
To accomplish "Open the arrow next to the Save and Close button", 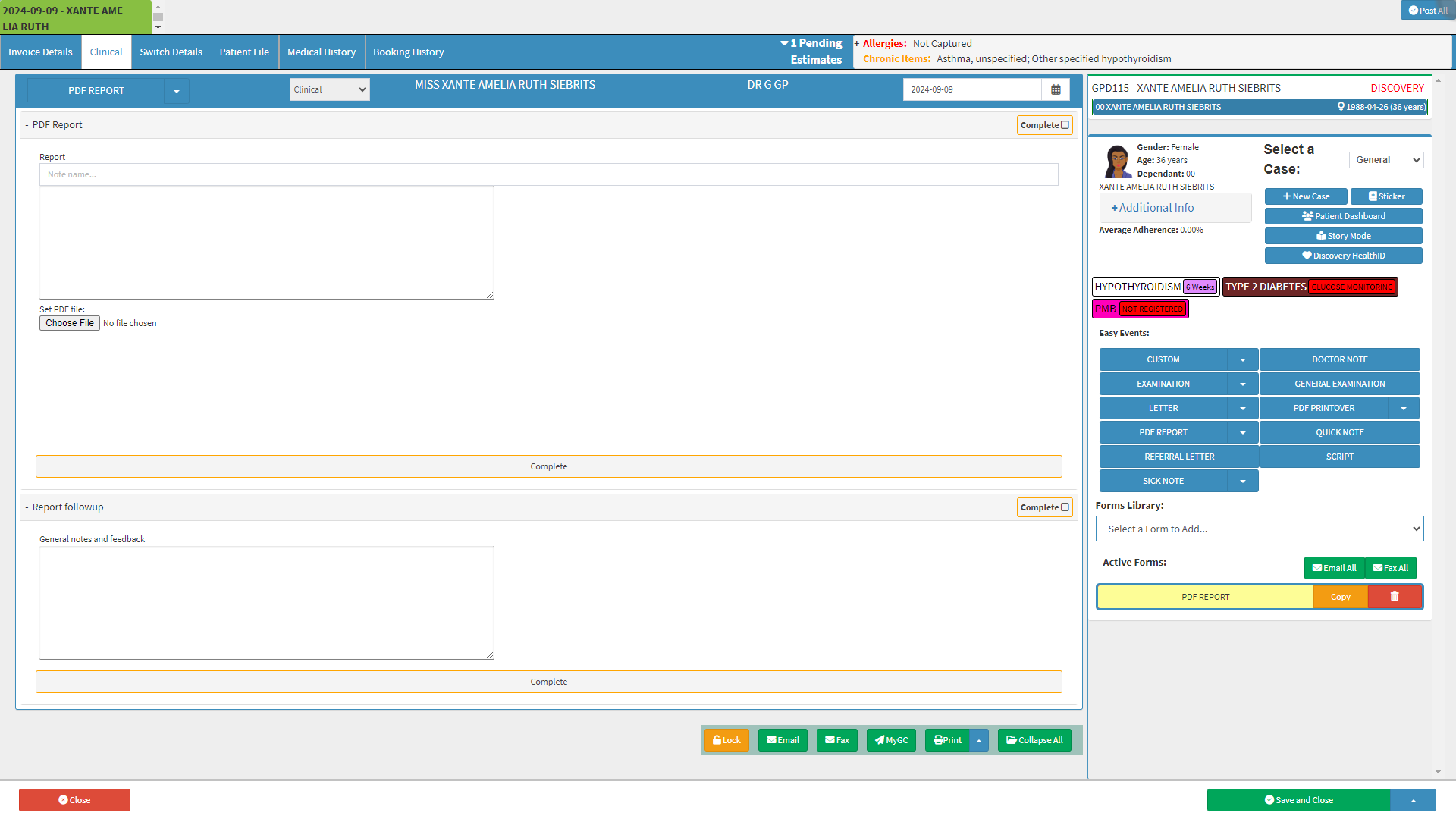I will tap(1413, 800).
